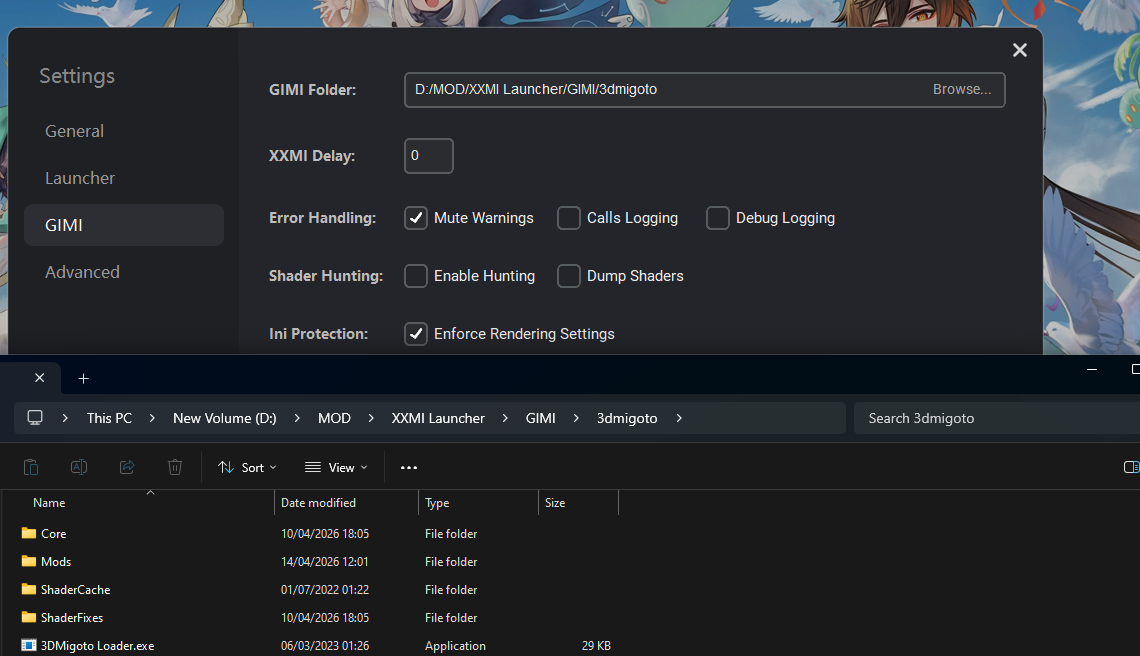Click the 29 KB size cell
This screenshot has height=656, width=1140.
tap(596, 646)
